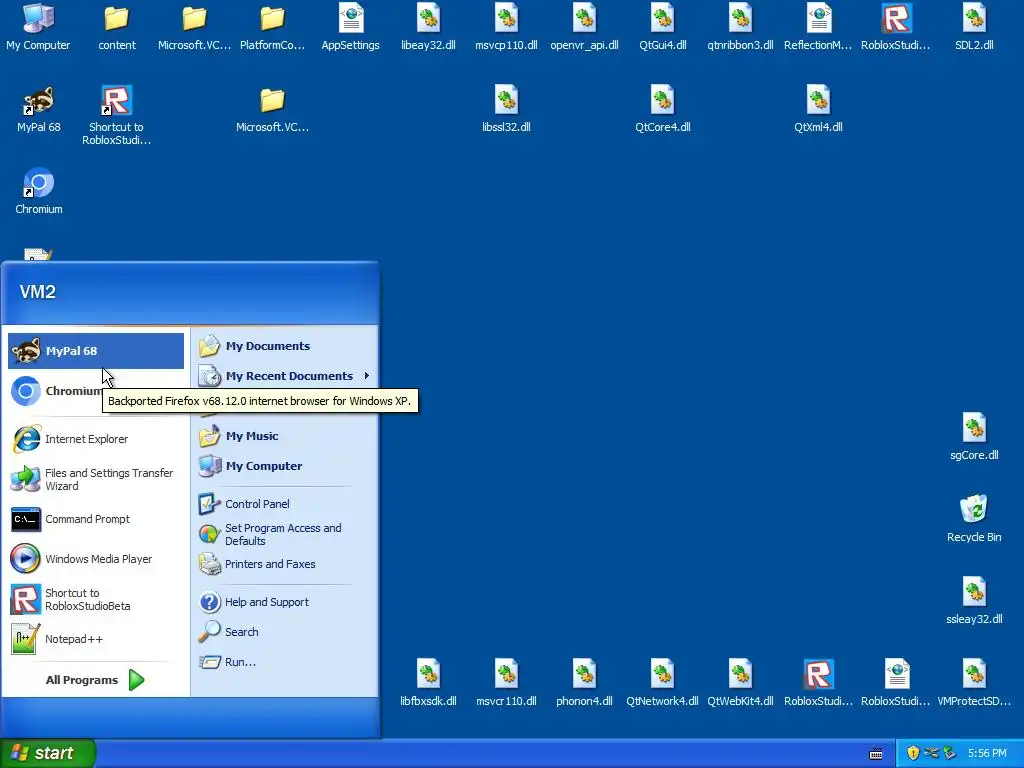The image size is (1024, 768).
Task: Open Help and Support
Action: click(x=285, y=602)
